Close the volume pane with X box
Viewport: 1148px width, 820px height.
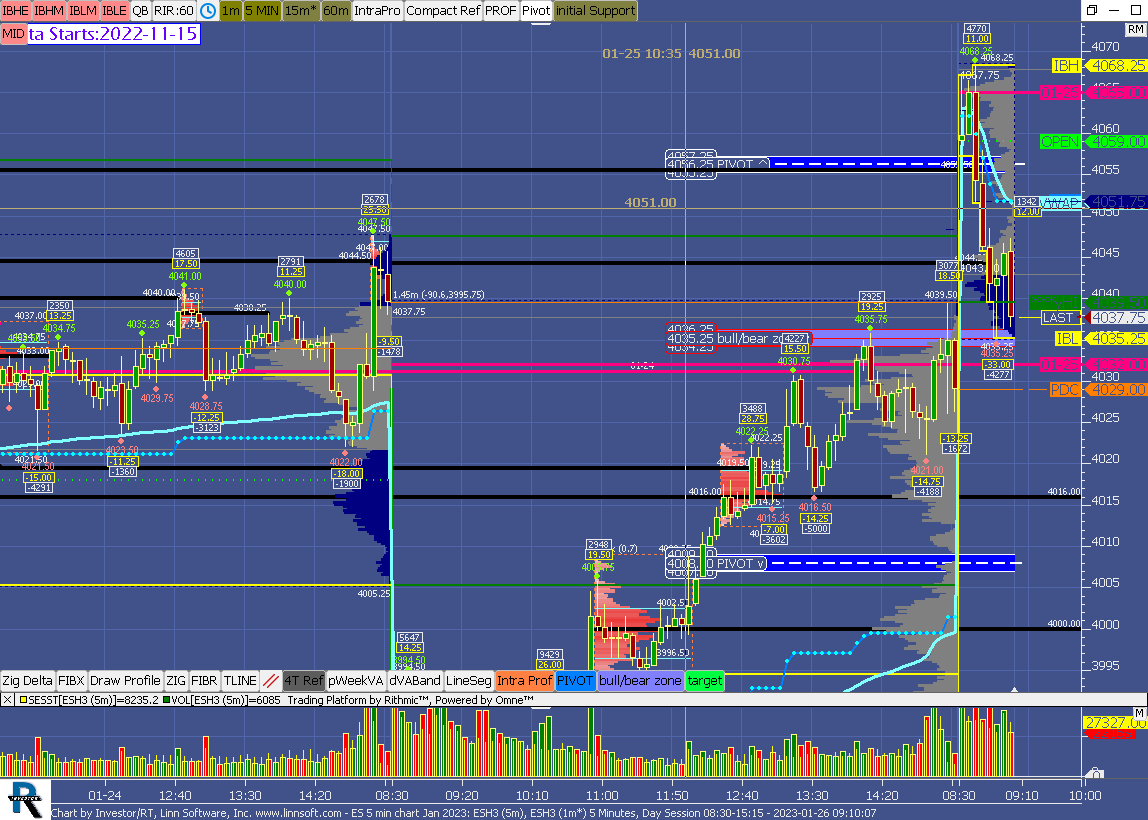point(7,700)
